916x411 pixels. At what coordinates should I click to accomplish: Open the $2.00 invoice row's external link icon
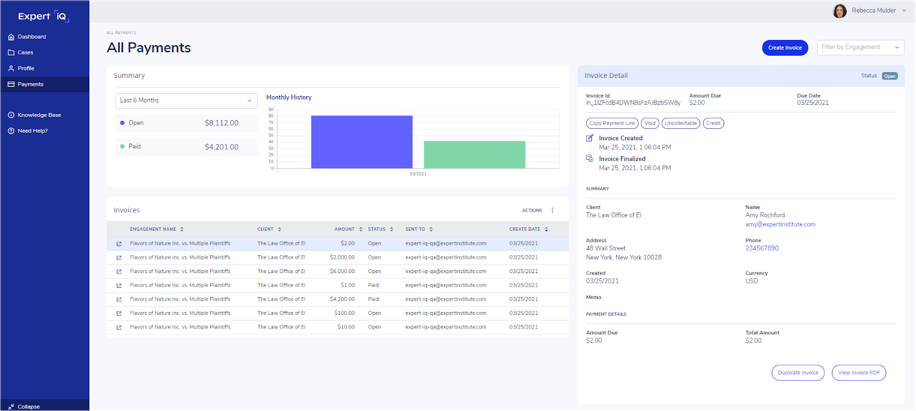(119, 244)
